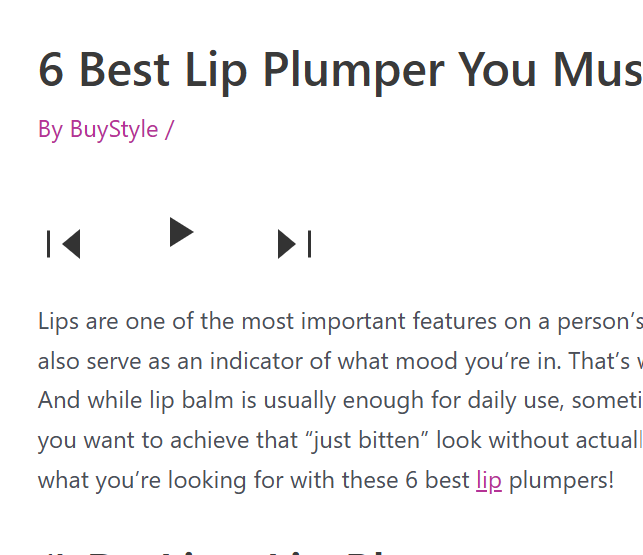Viewport: 643px width, 555px height.
Task: Follow the underlined "lip" hyperlink
Action: 489,480
